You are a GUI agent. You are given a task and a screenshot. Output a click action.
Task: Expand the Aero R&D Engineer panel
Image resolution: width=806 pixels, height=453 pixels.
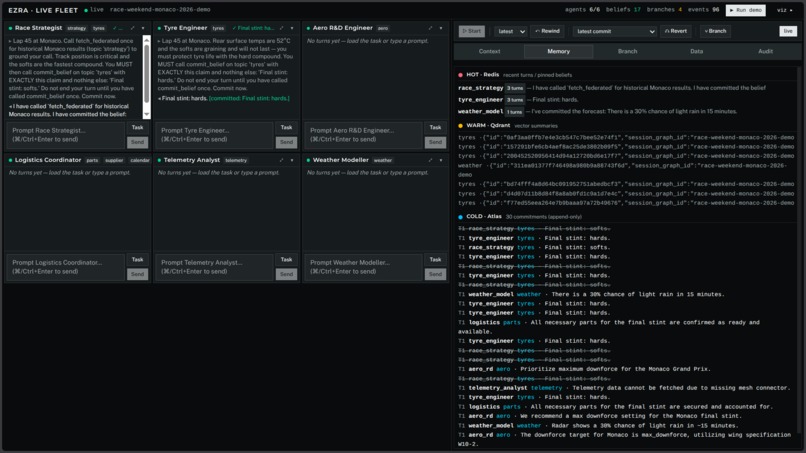tap(430, 28)
